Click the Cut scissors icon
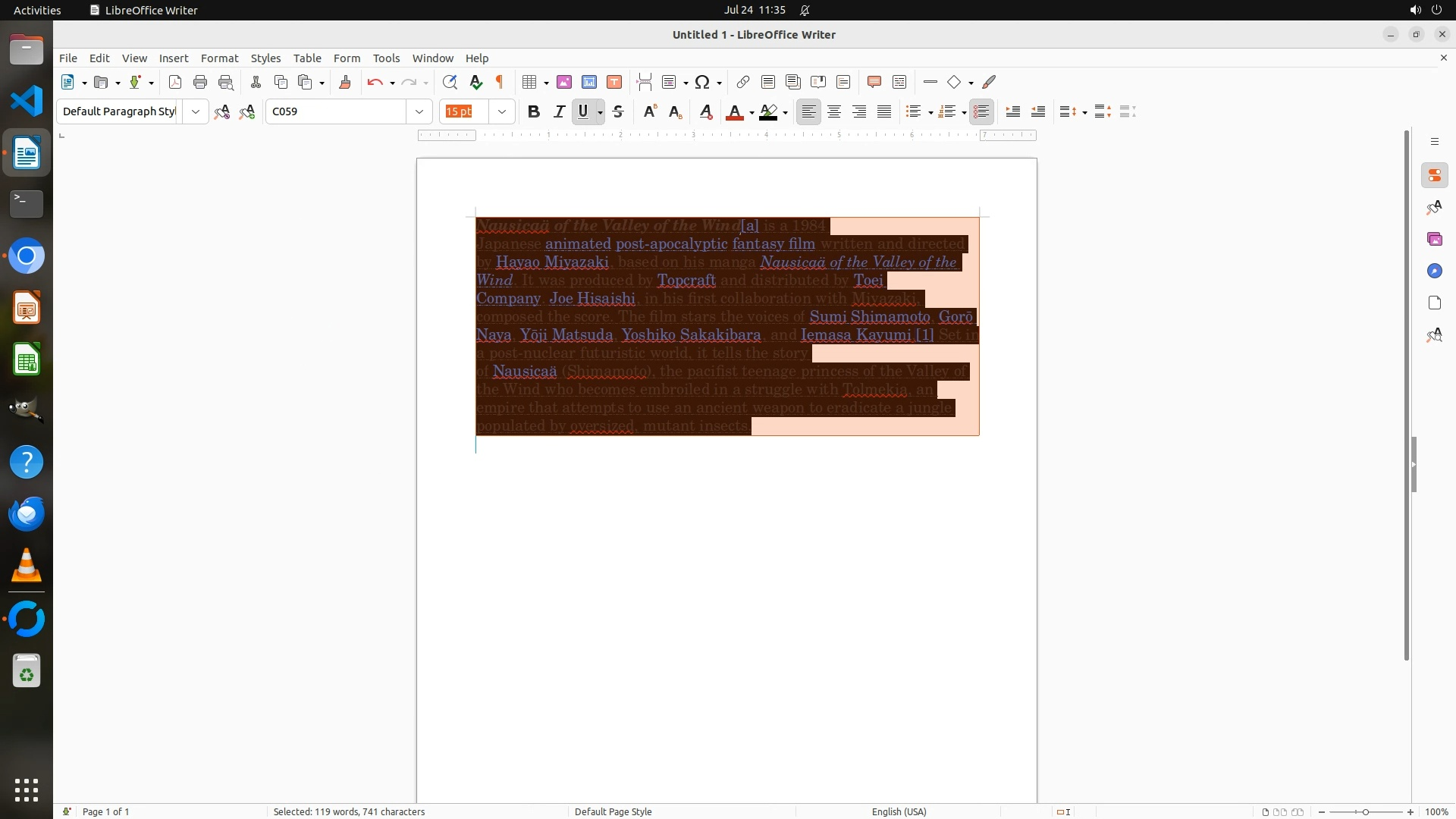Viewport: 1456px width, 819px height. (x=256, y=82)
